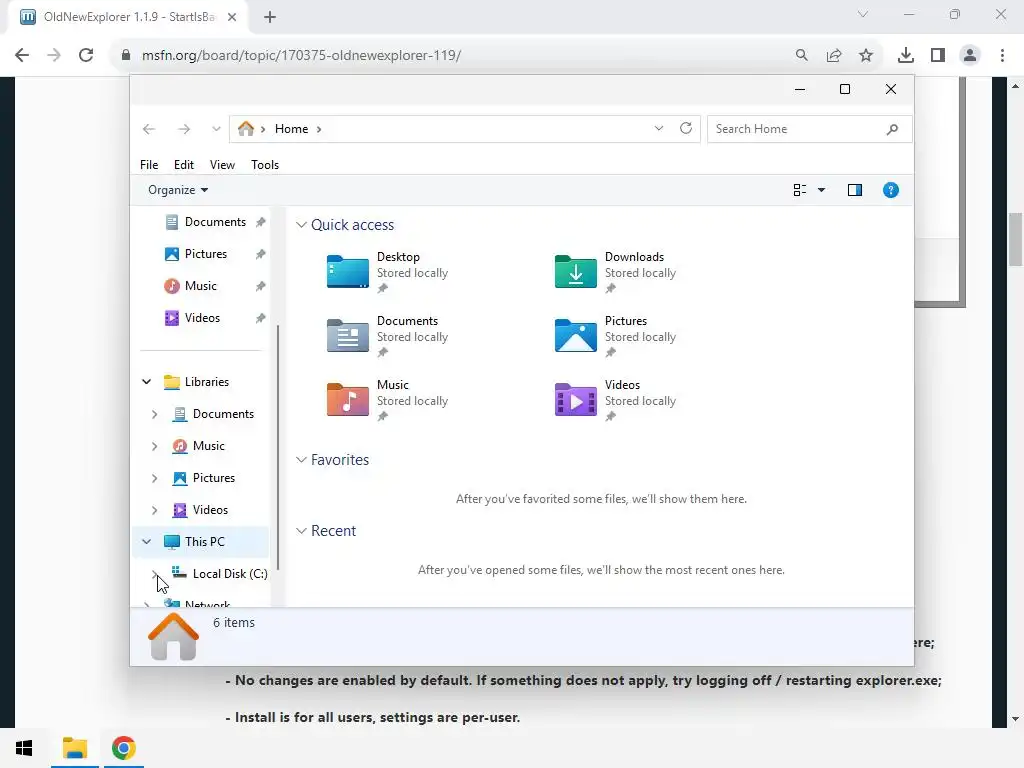The width and height of the screenshot is (1024, 768).
Task: Click the share page icon in address bar
Action: point(834,56)
